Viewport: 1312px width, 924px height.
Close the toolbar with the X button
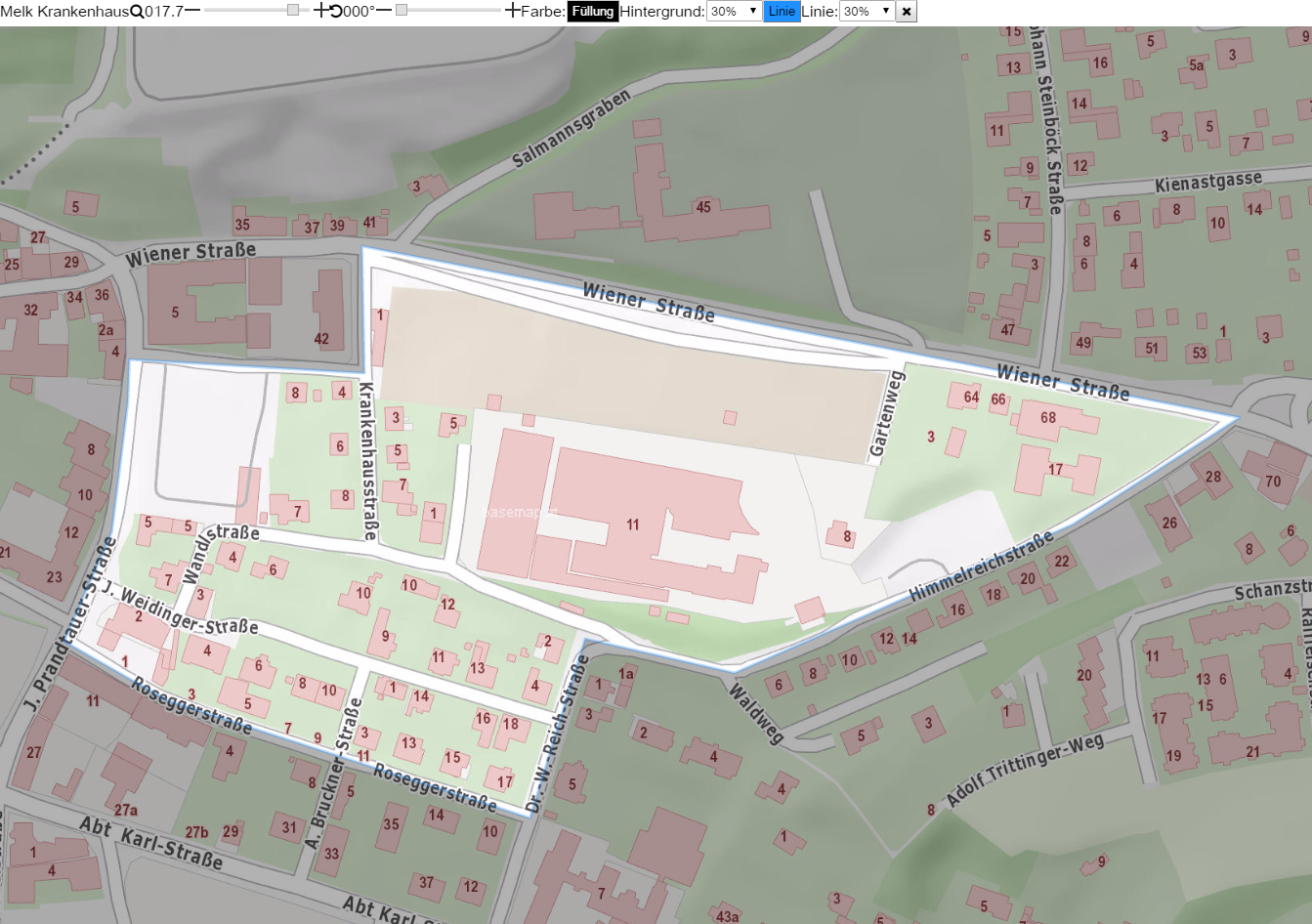pos(907,12)
